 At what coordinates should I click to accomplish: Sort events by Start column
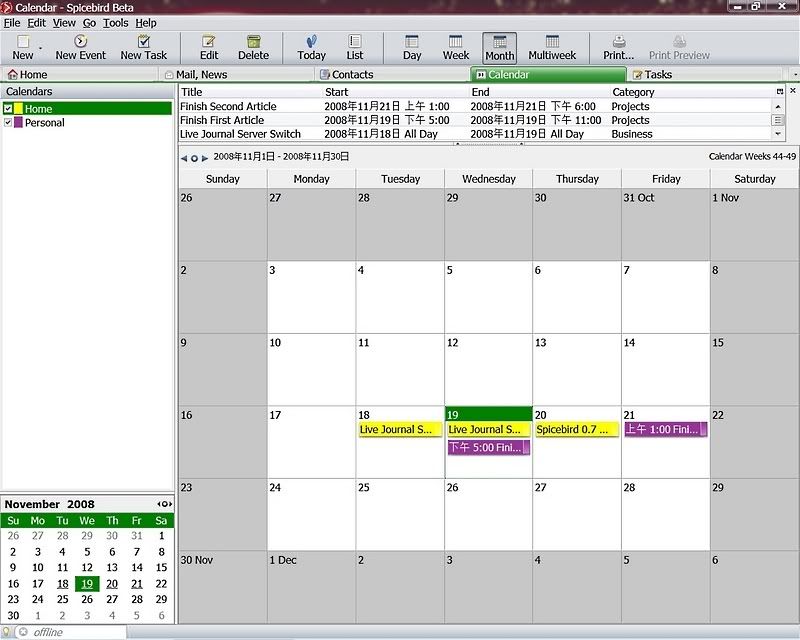396,92
